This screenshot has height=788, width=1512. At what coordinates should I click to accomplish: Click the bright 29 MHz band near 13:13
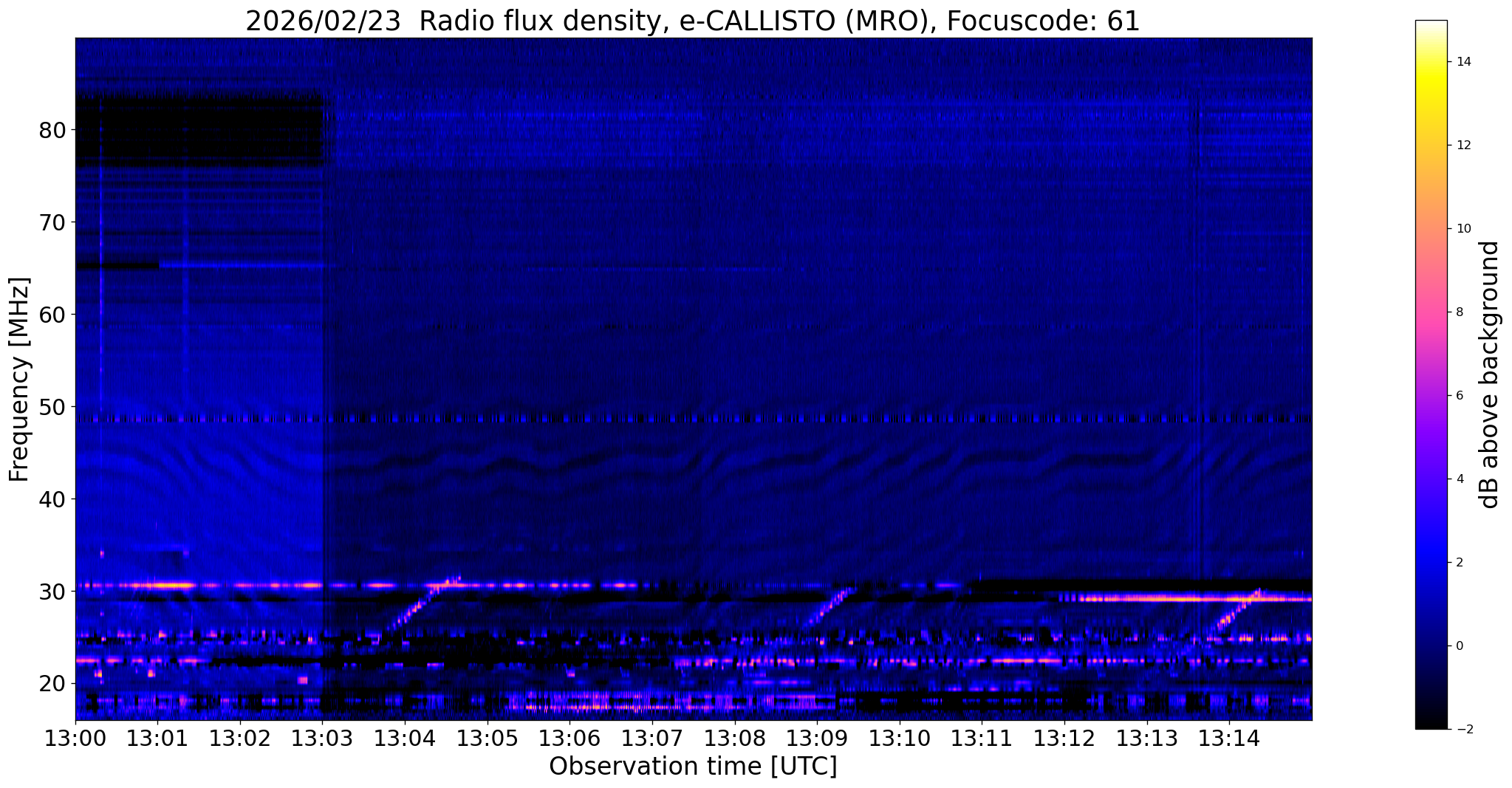coord(1184,598)
